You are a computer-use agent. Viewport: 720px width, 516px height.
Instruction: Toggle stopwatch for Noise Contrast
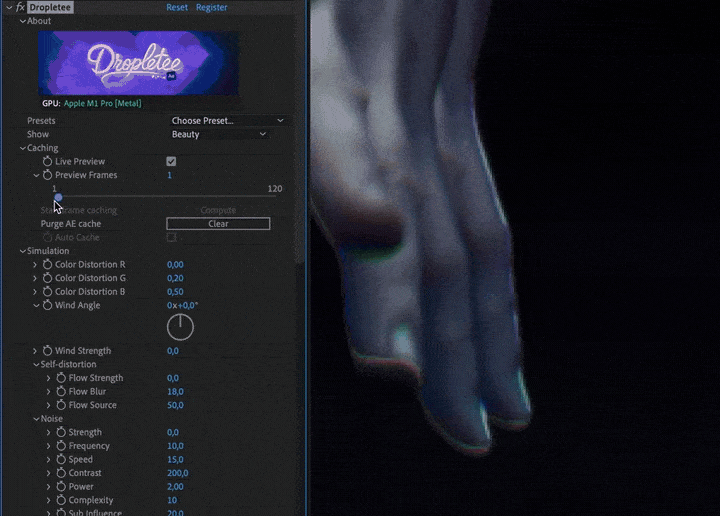click(x=61, y=473)
